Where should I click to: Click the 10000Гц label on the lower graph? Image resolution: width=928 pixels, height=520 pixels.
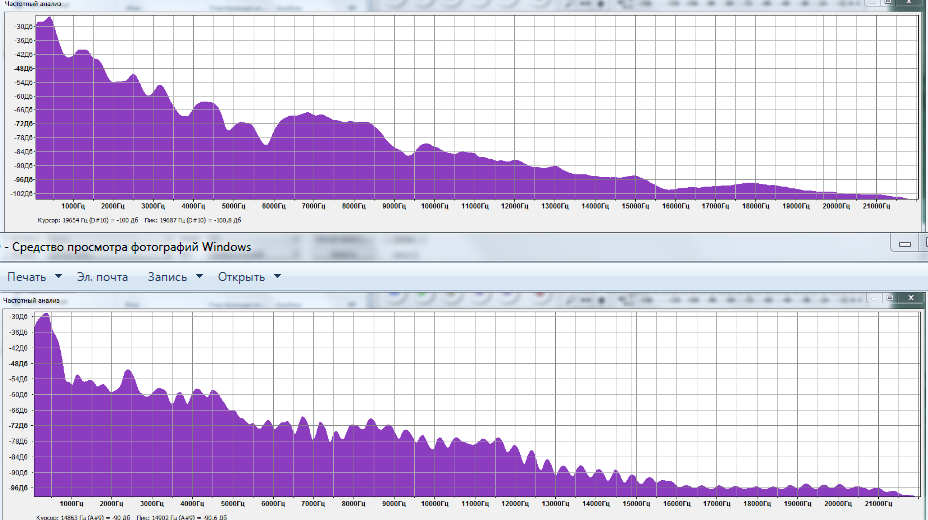pyautogui.click(x=434, y=503)
